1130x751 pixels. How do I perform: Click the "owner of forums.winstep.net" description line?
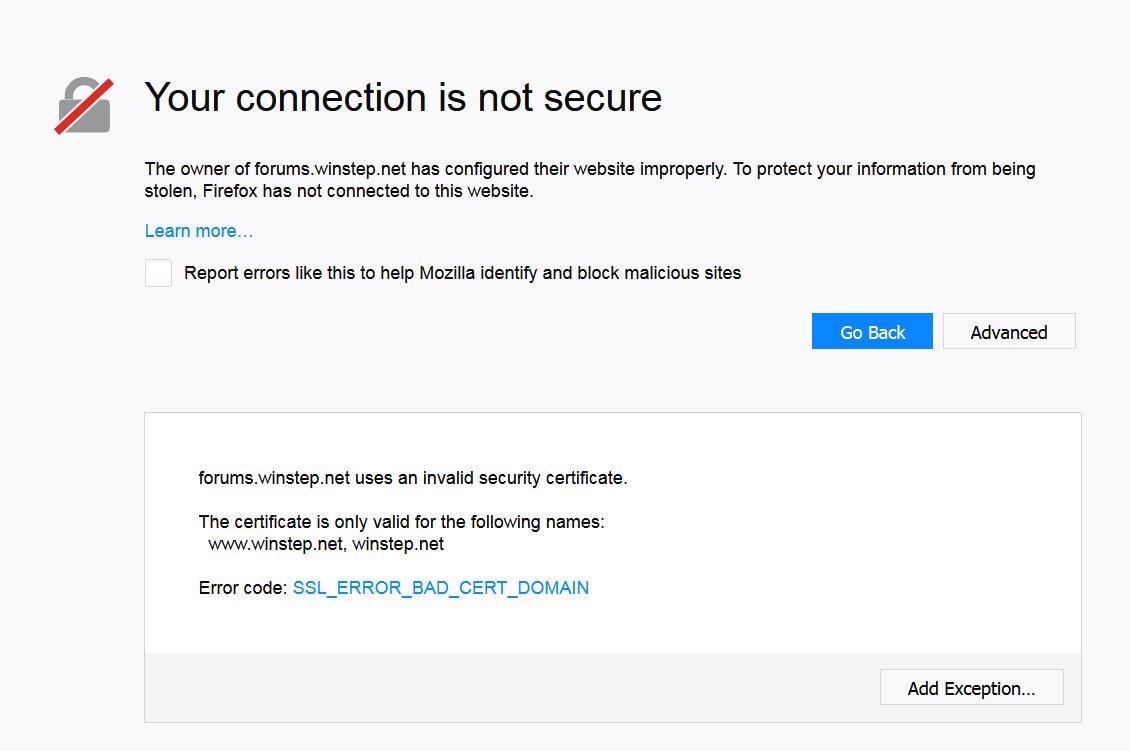(x=290, y=169)
